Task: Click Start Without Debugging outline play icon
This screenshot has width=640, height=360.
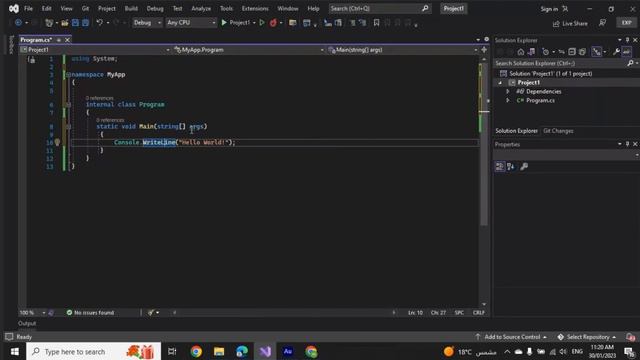Action: tap(262, 23)
